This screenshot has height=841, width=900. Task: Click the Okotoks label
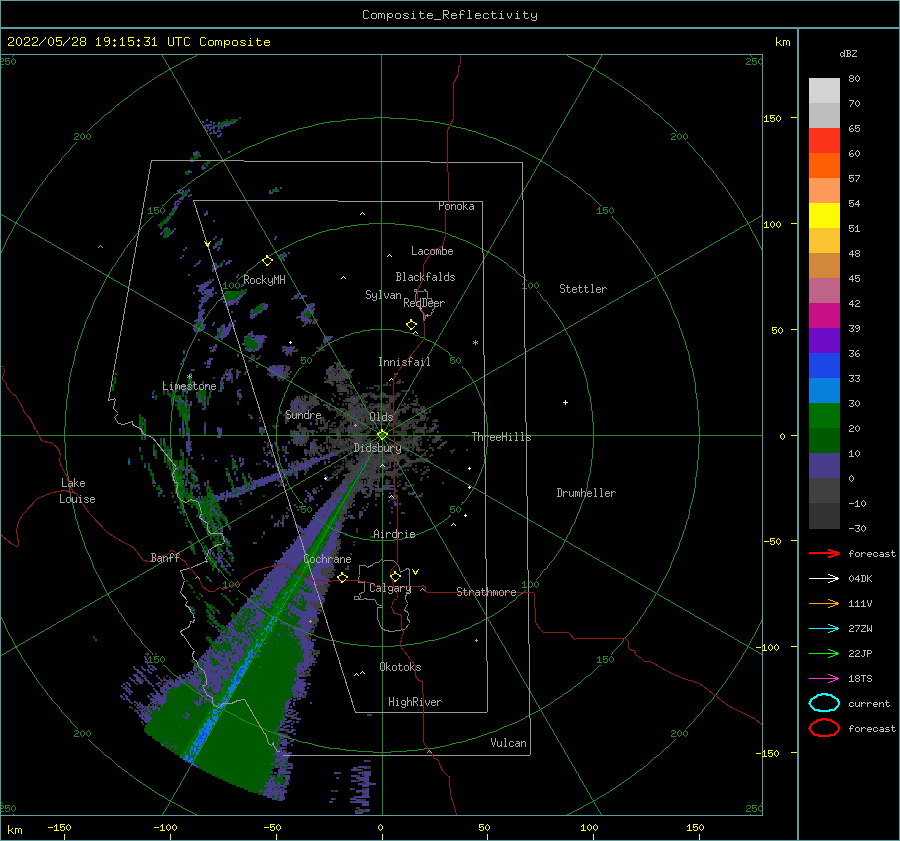point(400,667)
